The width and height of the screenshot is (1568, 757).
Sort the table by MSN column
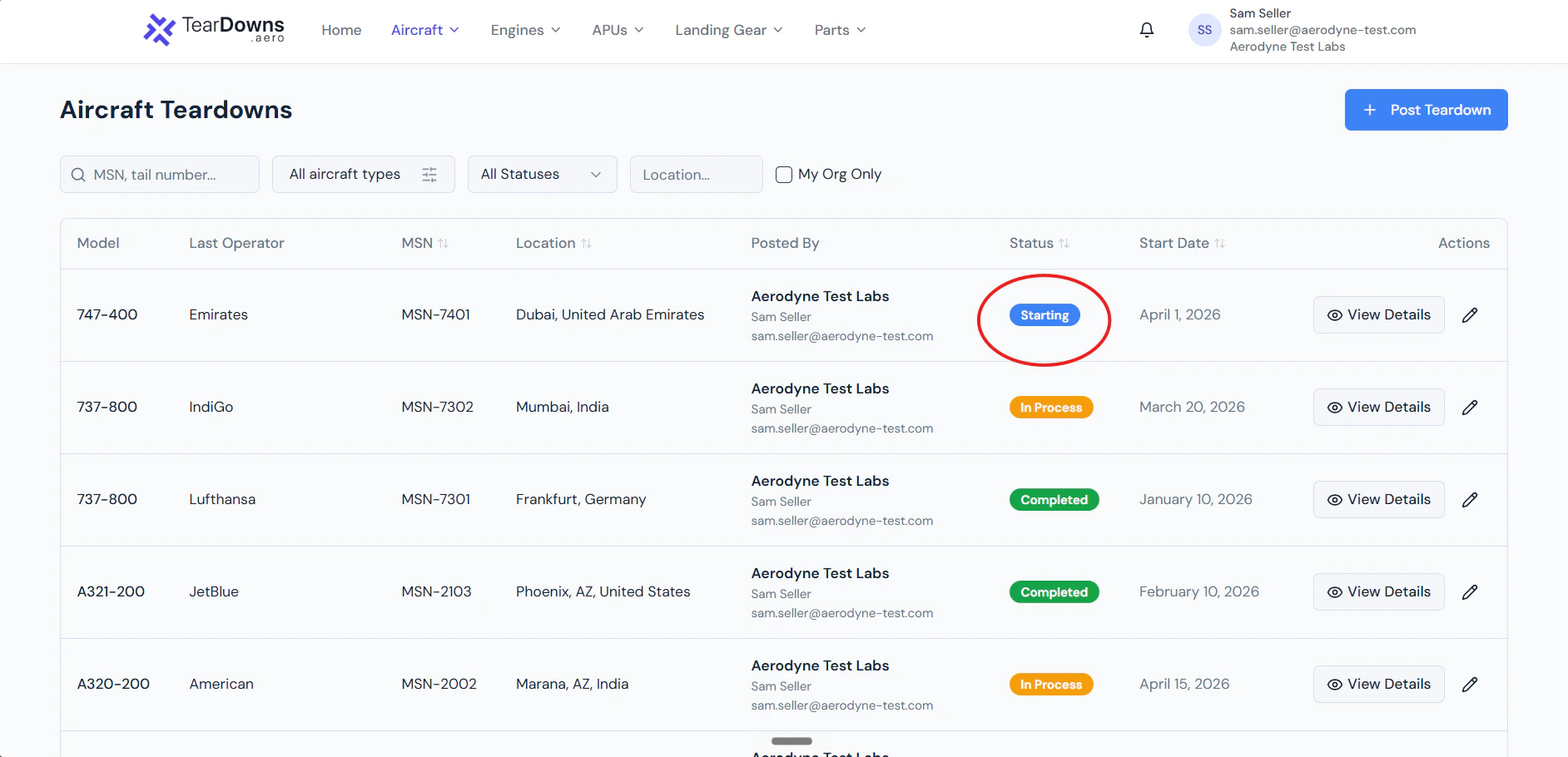(443, 244)
